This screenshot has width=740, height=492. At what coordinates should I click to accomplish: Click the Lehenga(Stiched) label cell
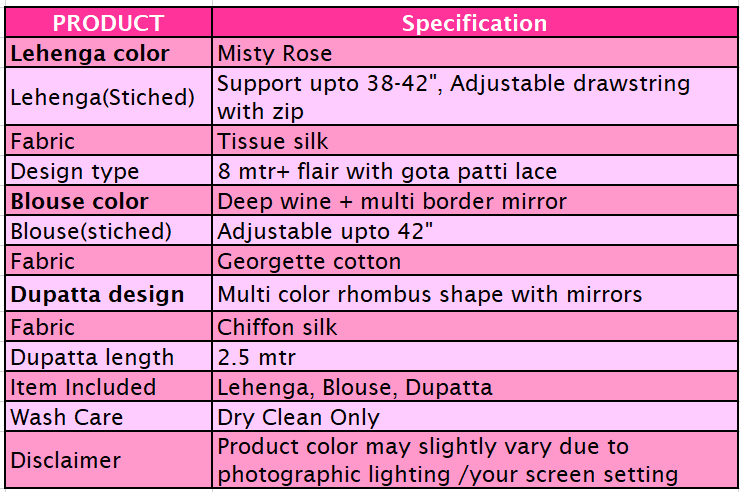(x=109, y=96)
